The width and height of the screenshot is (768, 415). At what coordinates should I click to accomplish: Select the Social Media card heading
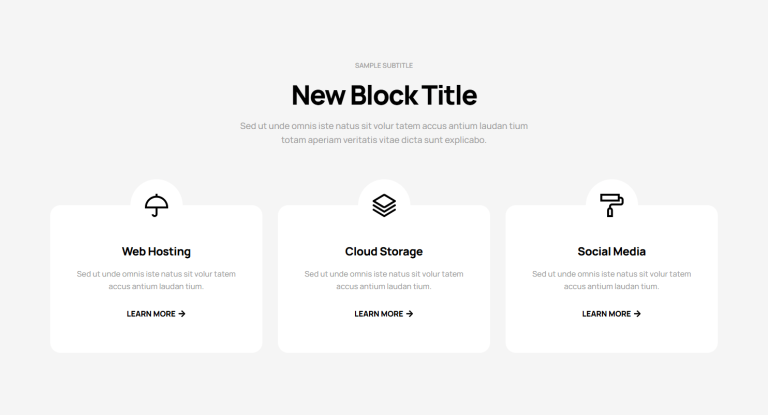click(x=612, y=252)
